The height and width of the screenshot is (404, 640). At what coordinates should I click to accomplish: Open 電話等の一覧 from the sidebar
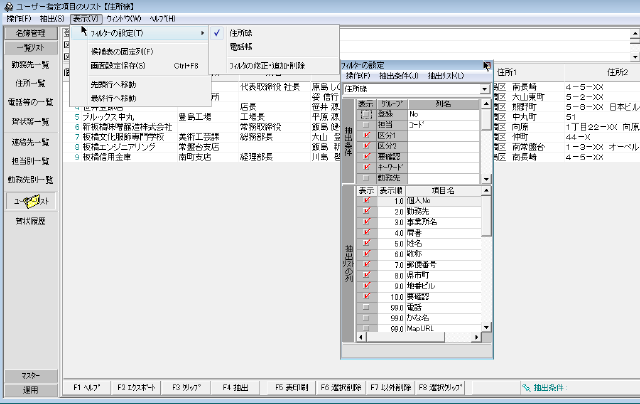pyautogui.click(x=31, y=102)
